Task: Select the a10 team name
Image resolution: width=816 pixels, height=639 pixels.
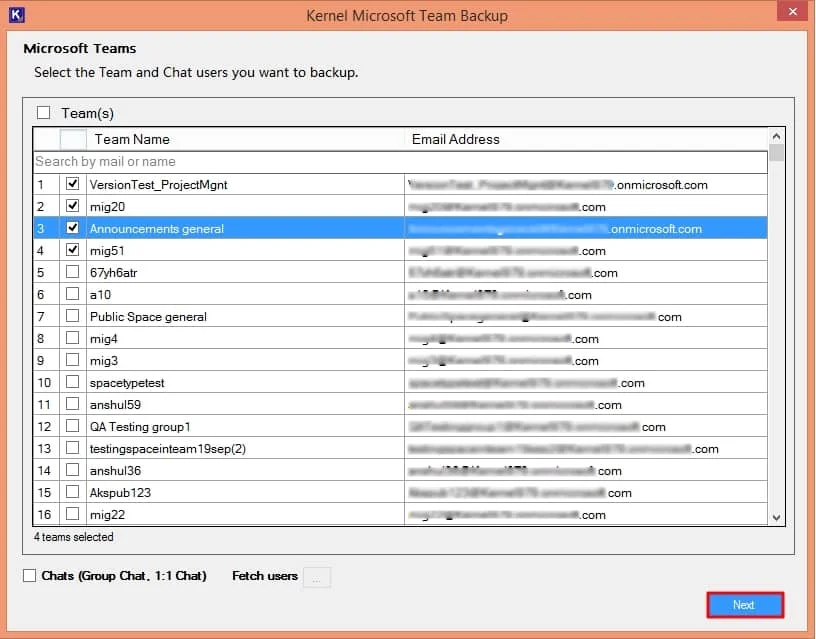Action: [x=100, y=295]
